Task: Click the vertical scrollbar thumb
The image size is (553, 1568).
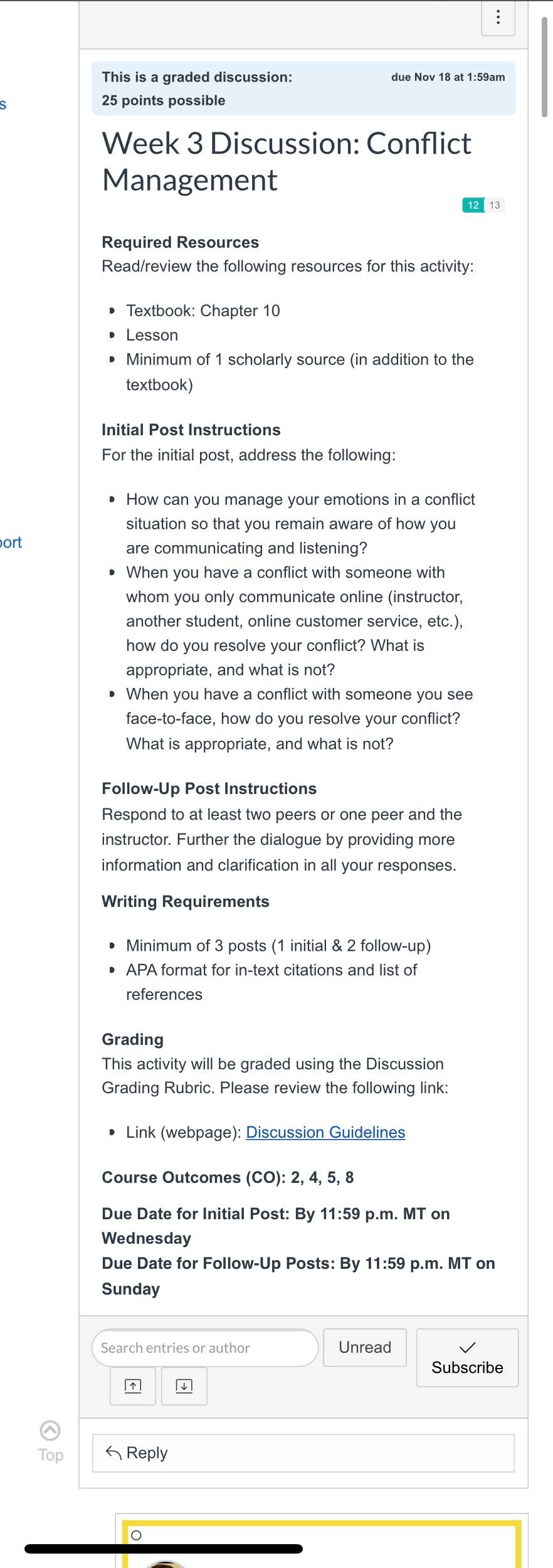Action: point(544,66)
